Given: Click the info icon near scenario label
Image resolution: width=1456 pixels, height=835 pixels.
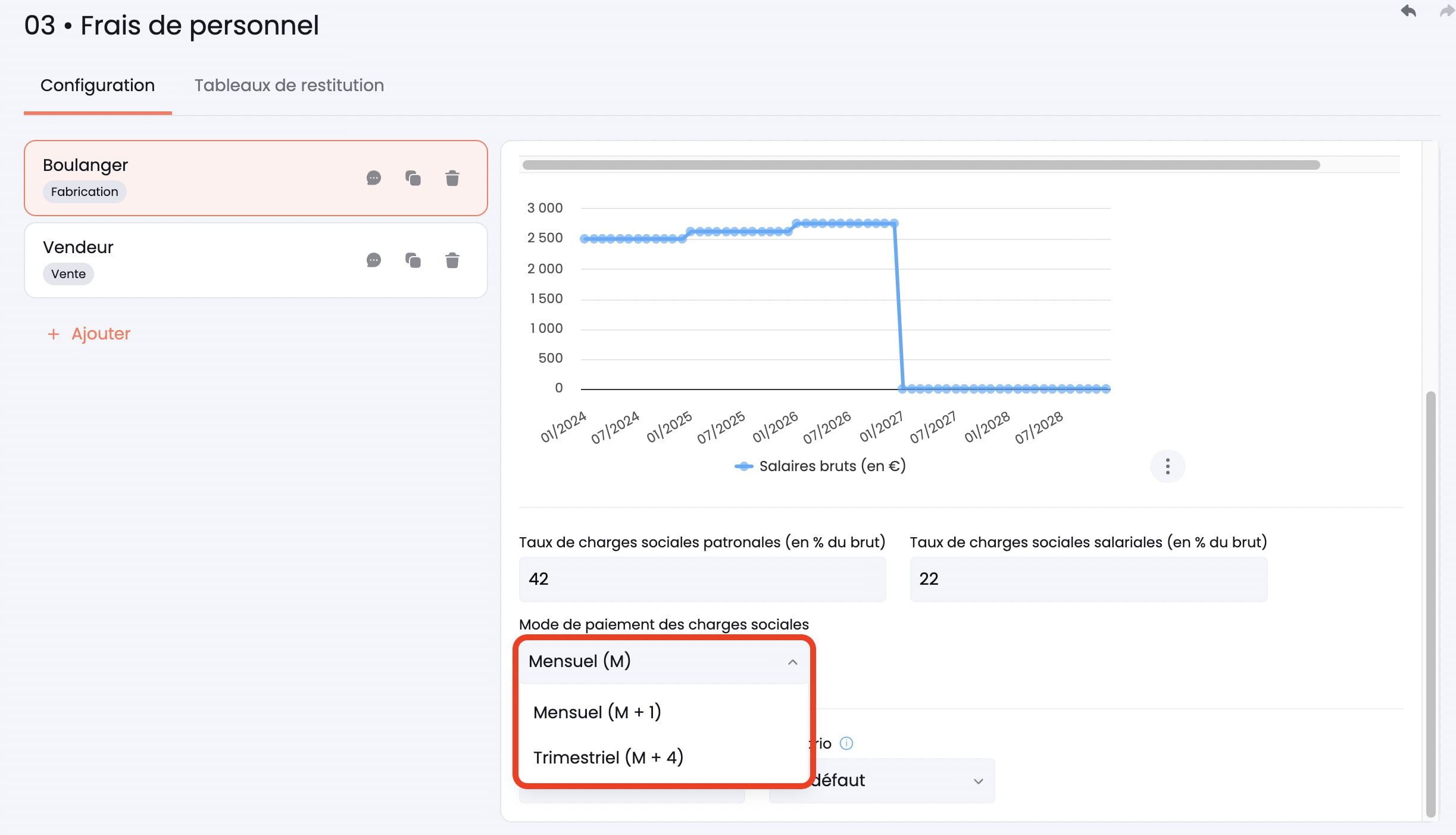Looking at the screenshot, I should 846,743.
